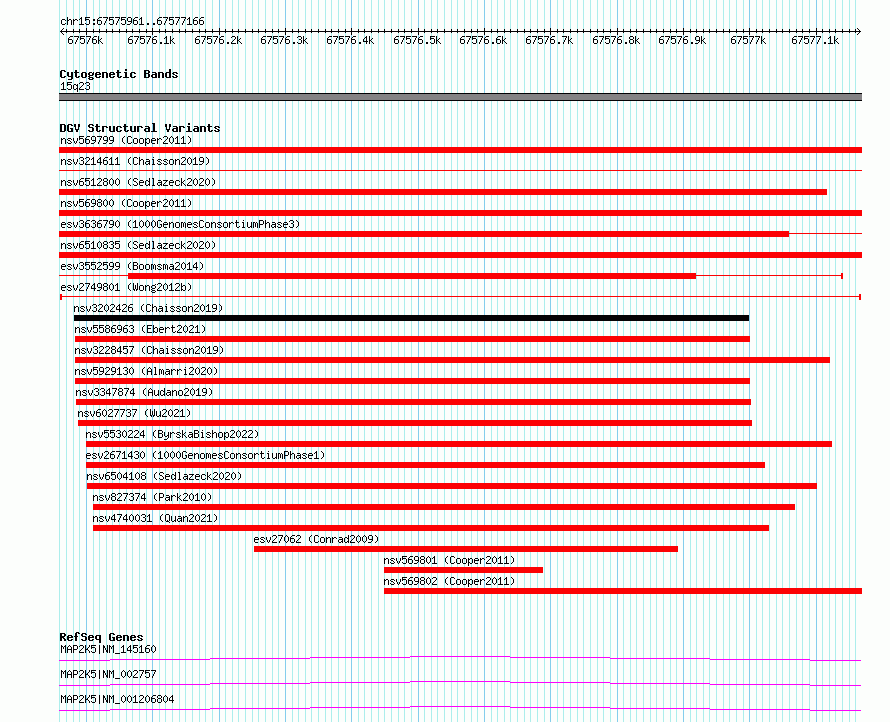The width and height of the screenshot is (890, 722).
Task: Select the black nsv3202426 variant bar
Action: (x=411, y=318)
